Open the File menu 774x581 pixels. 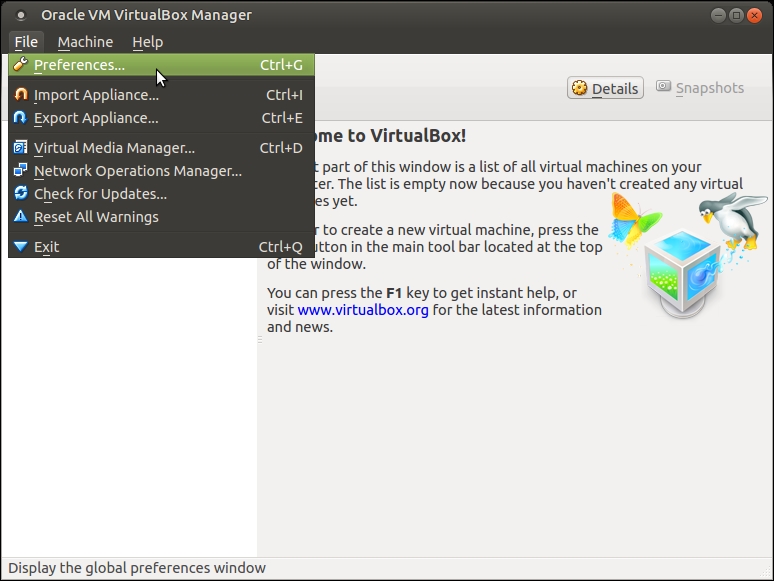[26, 42]
